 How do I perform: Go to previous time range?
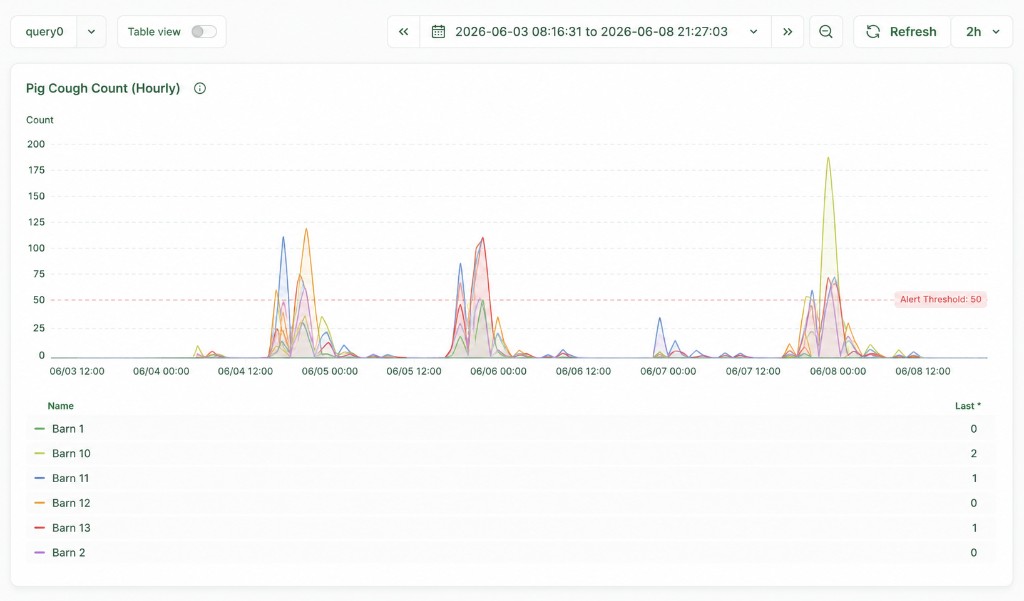coord(404,31)
